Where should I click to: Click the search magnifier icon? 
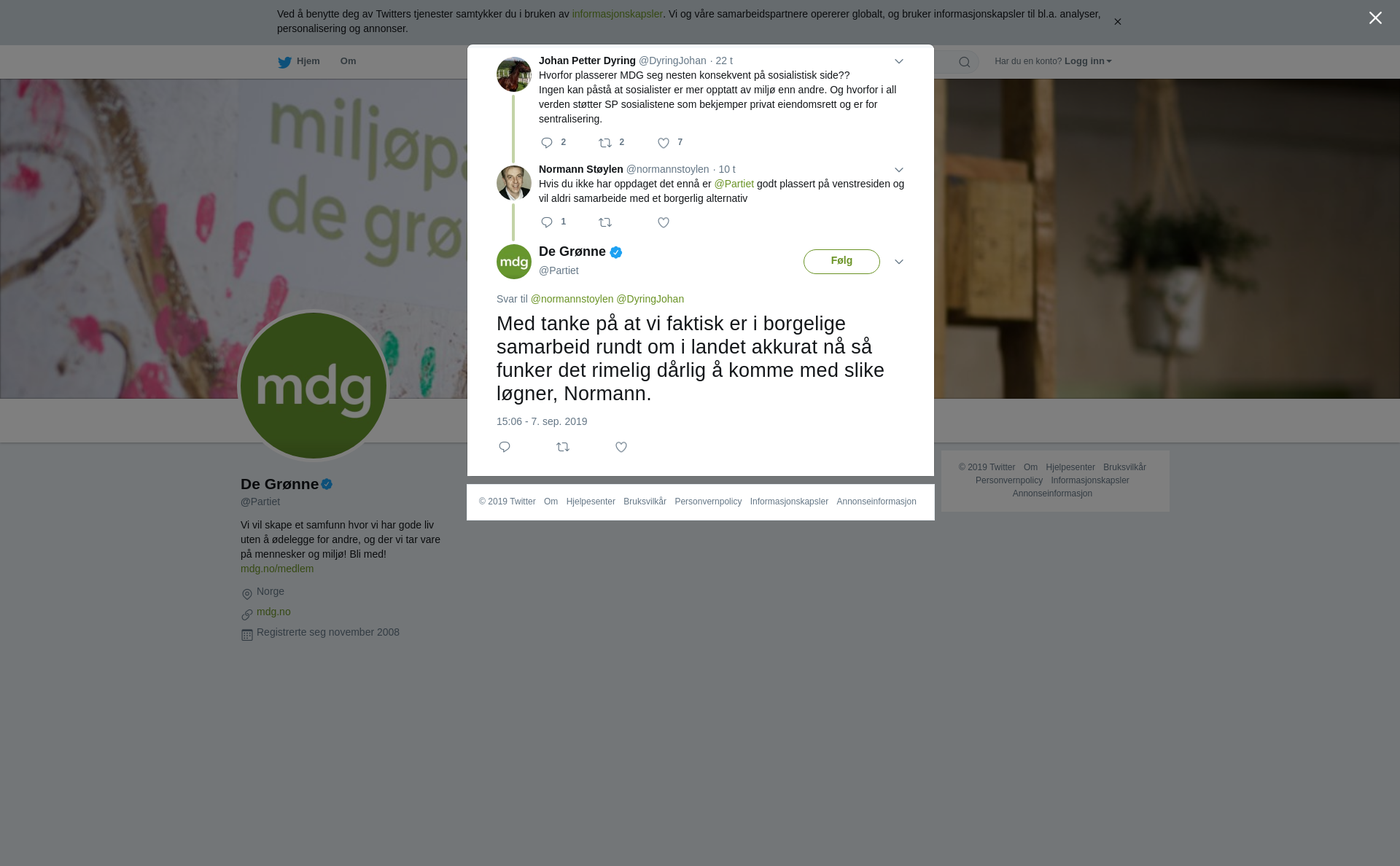pyautogui.click(x=965, y=62)
